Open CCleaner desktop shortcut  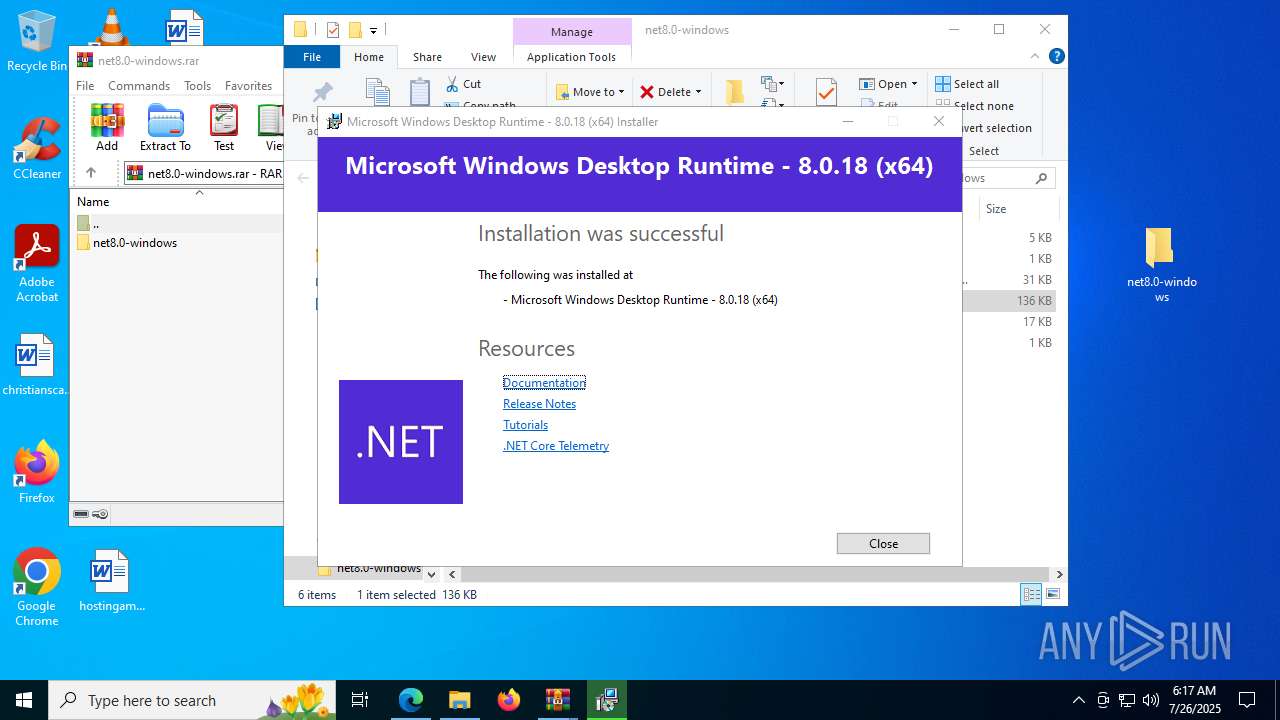point(37,148)
